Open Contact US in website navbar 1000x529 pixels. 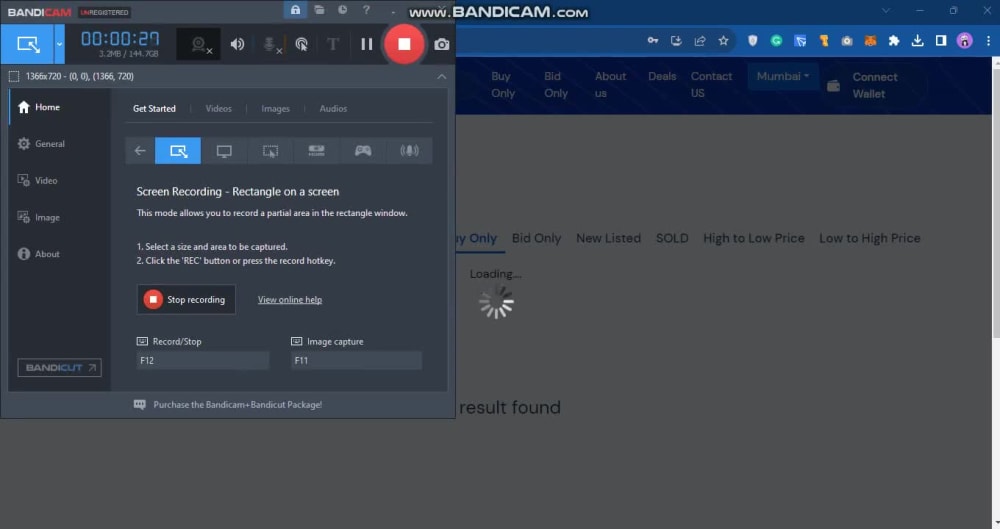click(711, 85)
